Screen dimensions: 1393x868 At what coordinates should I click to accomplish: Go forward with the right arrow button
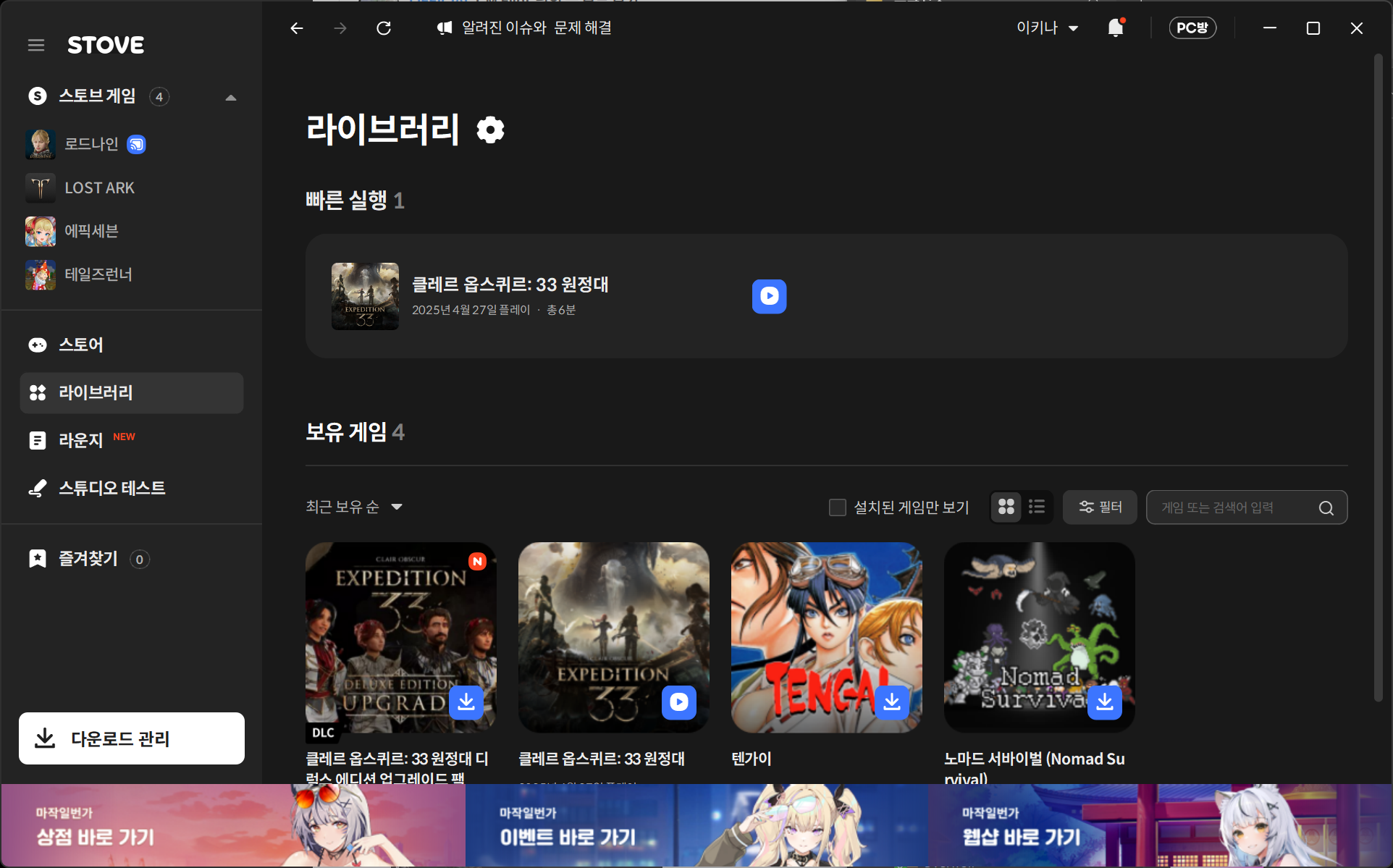[340, 28]
